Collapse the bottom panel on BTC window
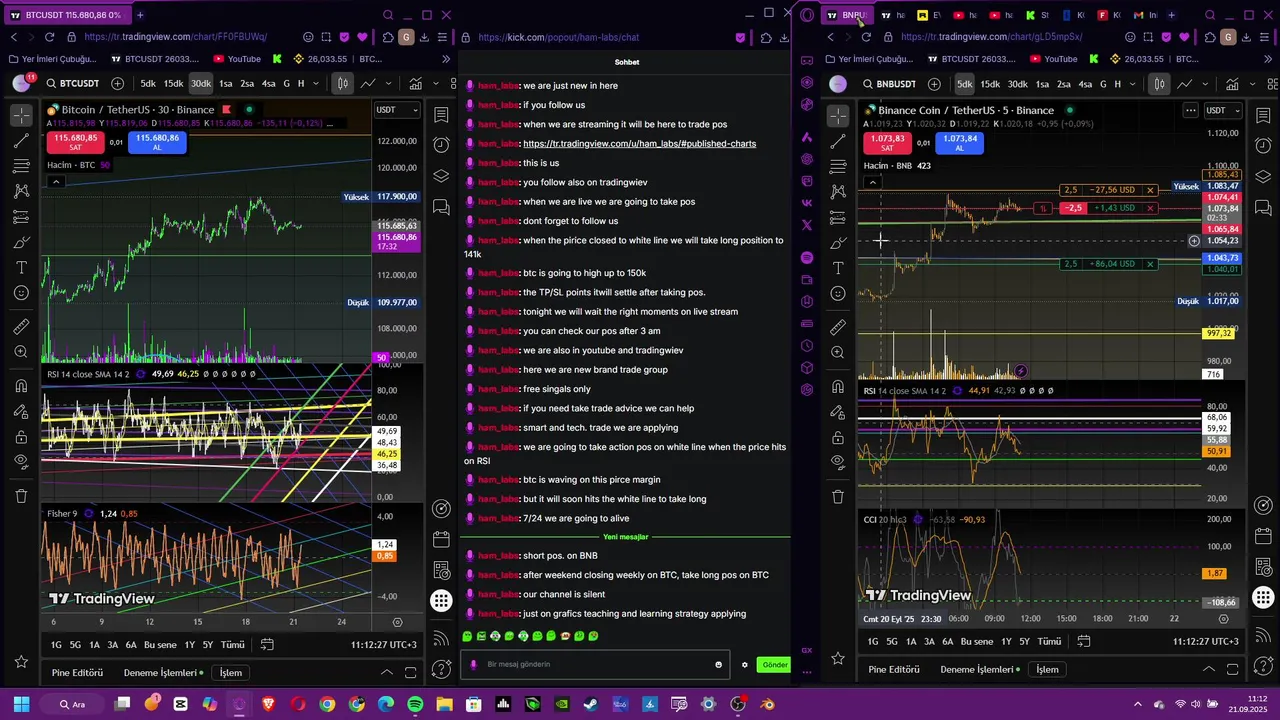Viewport: 1280px width, 720px height. coord(387,672)
